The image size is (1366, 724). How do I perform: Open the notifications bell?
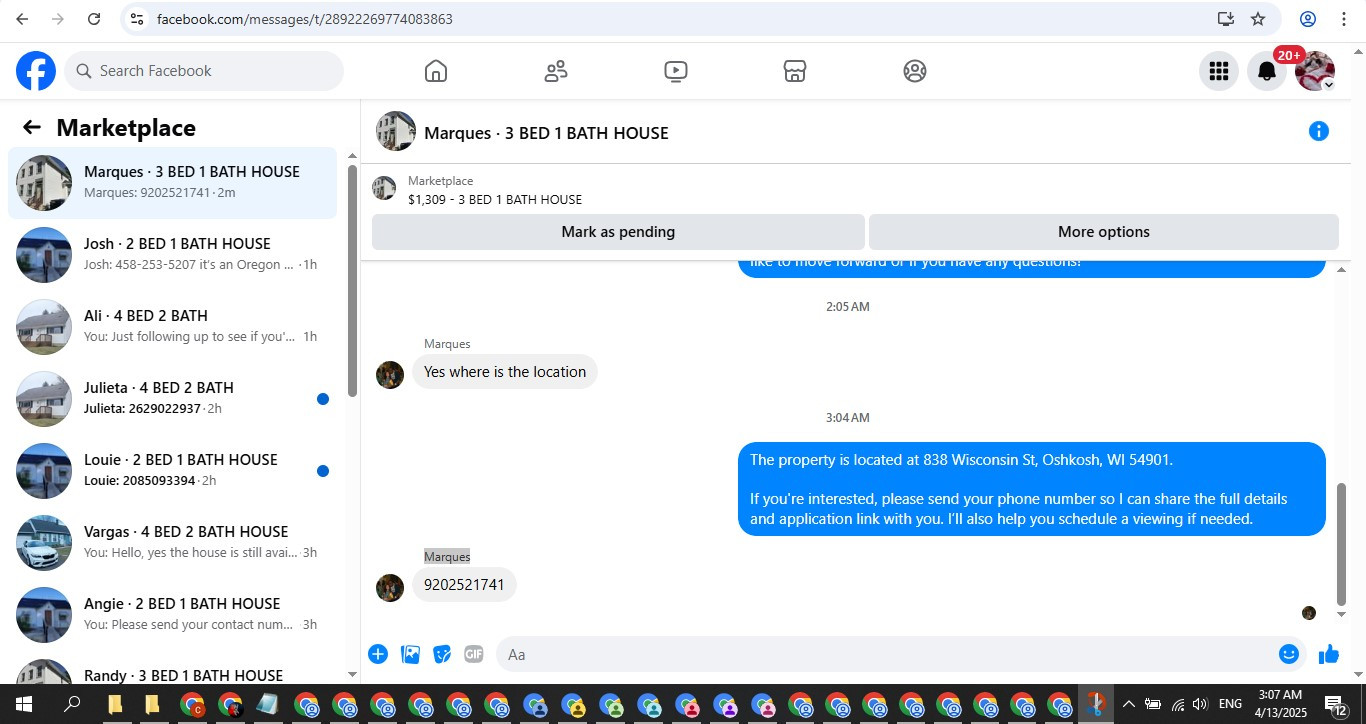click(x=1267, y=71)
